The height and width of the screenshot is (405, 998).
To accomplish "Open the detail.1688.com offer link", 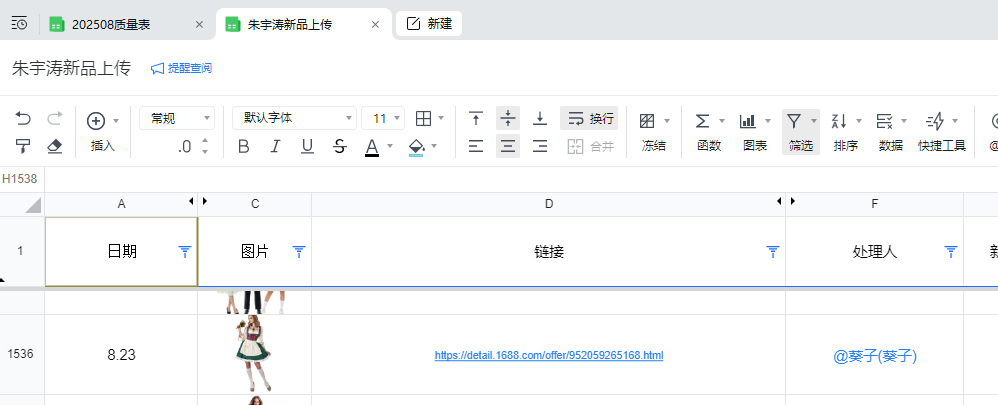I will coord(548,355).
